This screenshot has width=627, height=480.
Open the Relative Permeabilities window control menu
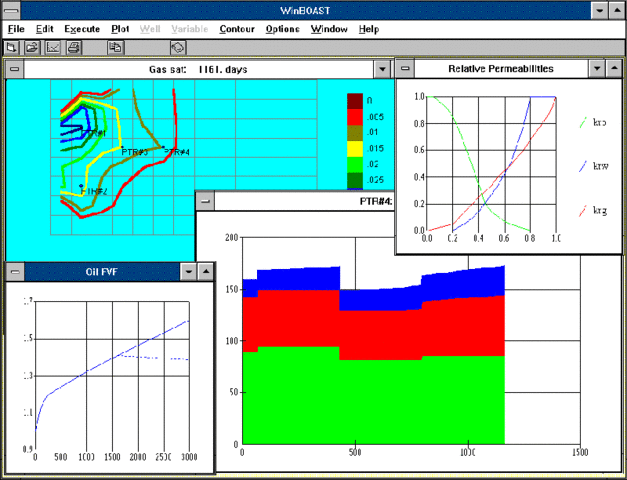coord(405,68)
